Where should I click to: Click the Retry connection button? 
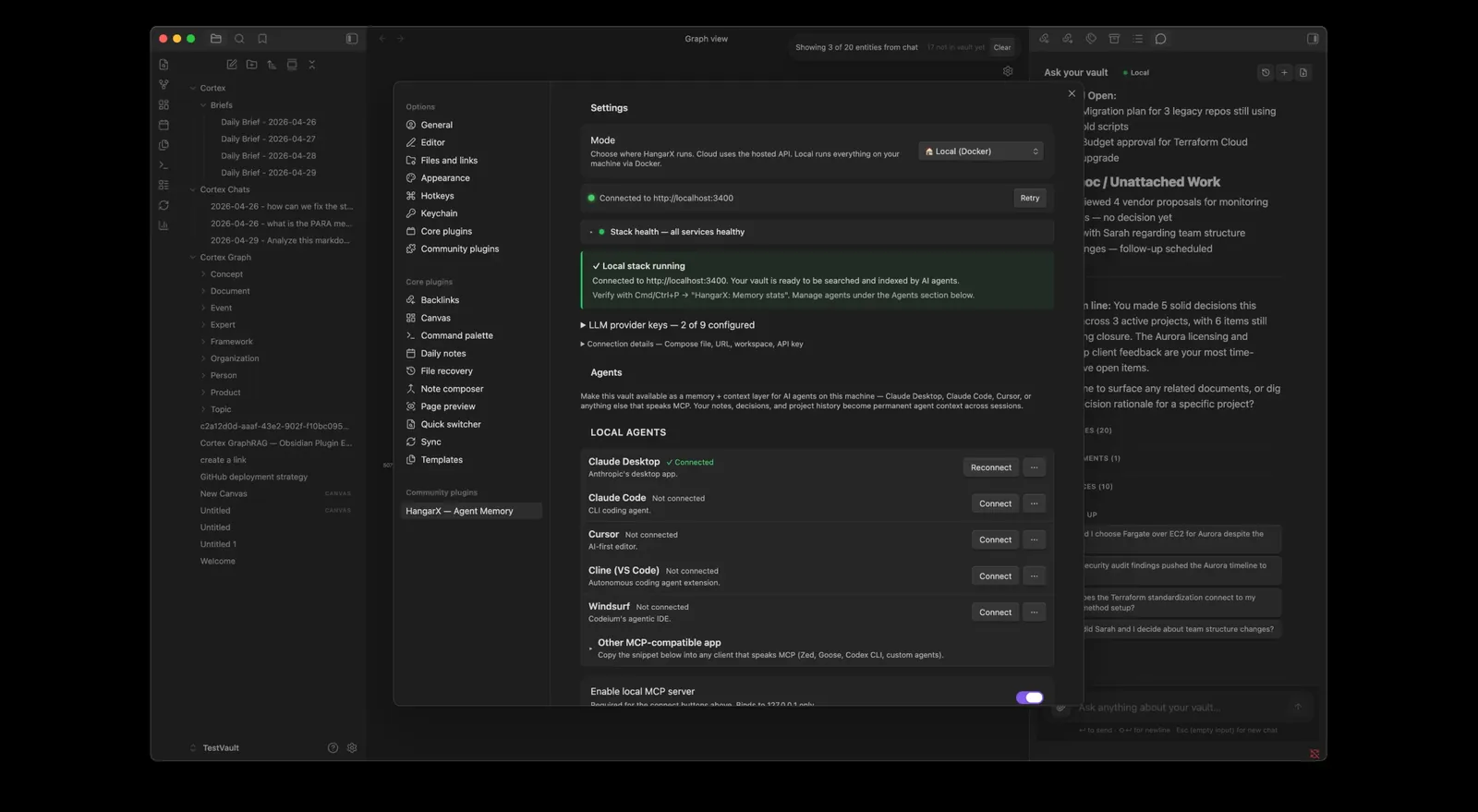coord(1030,198)
